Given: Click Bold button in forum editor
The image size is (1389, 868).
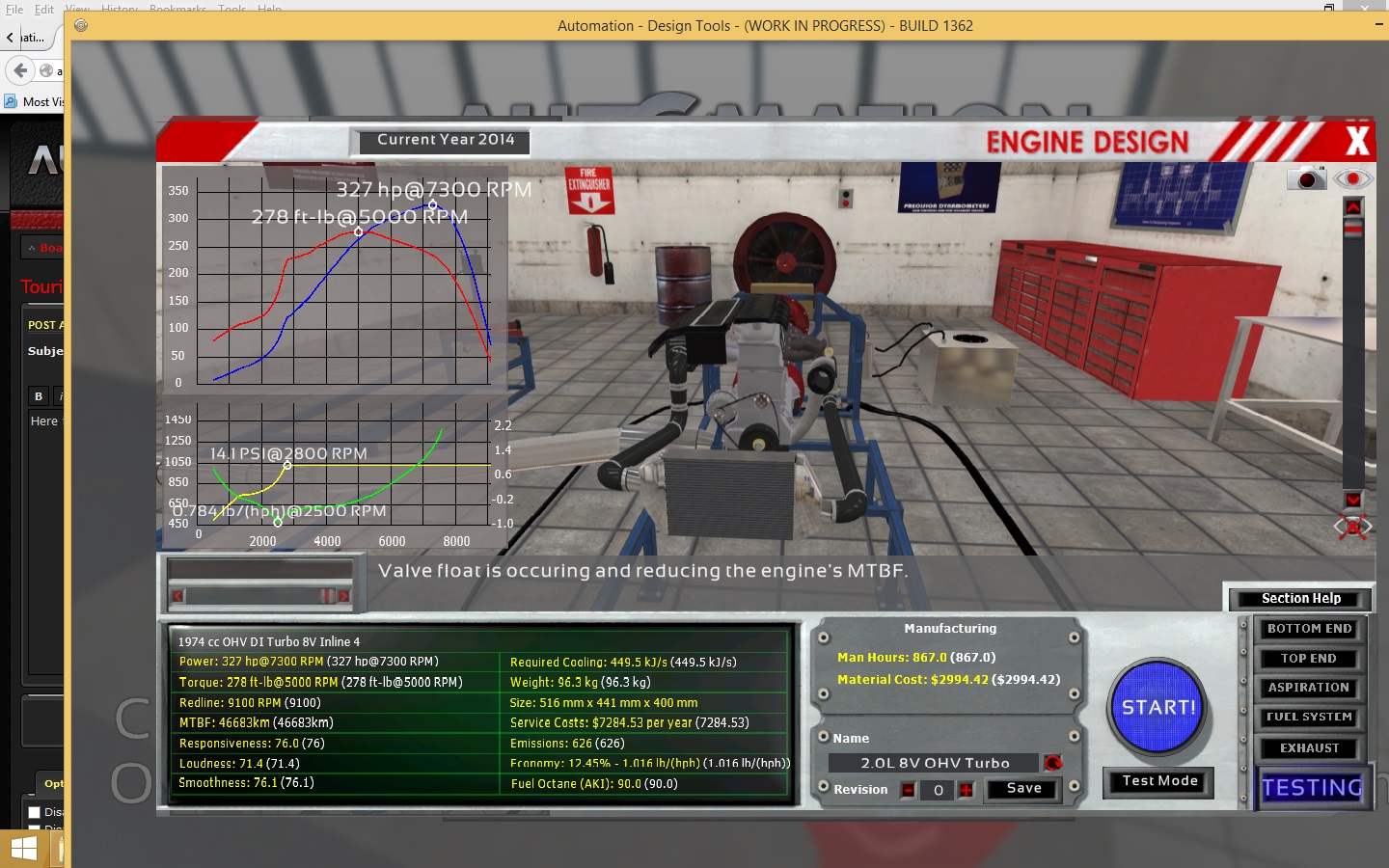Looking at the screenshot, I should tap(39, 395).
